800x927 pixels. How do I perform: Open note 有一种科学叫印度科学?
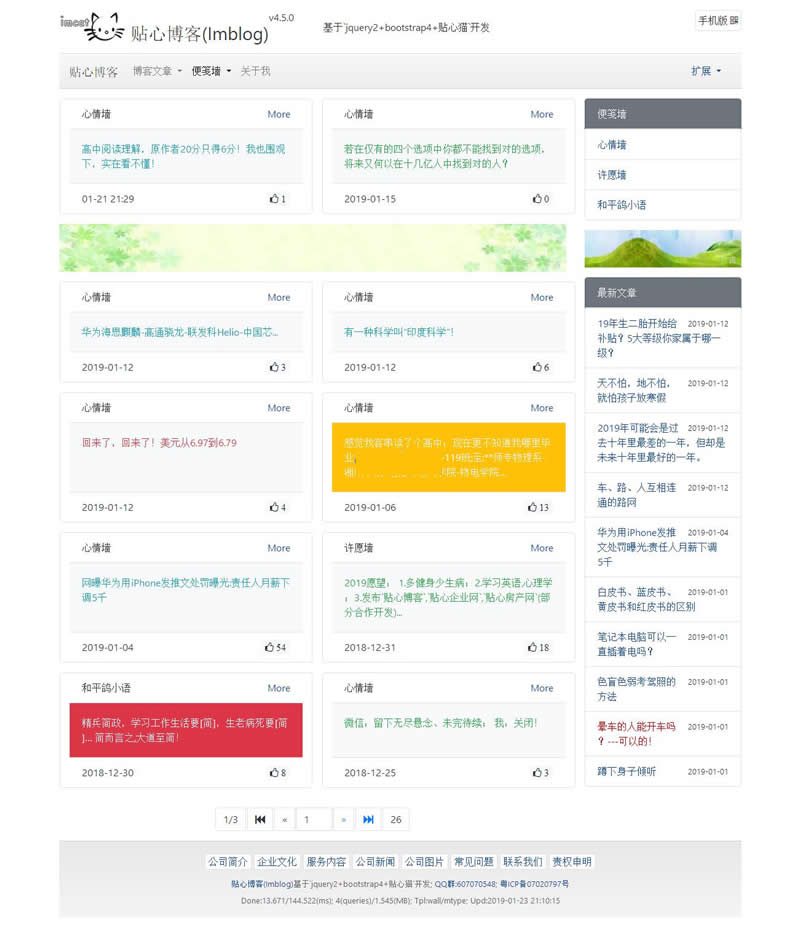(399, 332)
